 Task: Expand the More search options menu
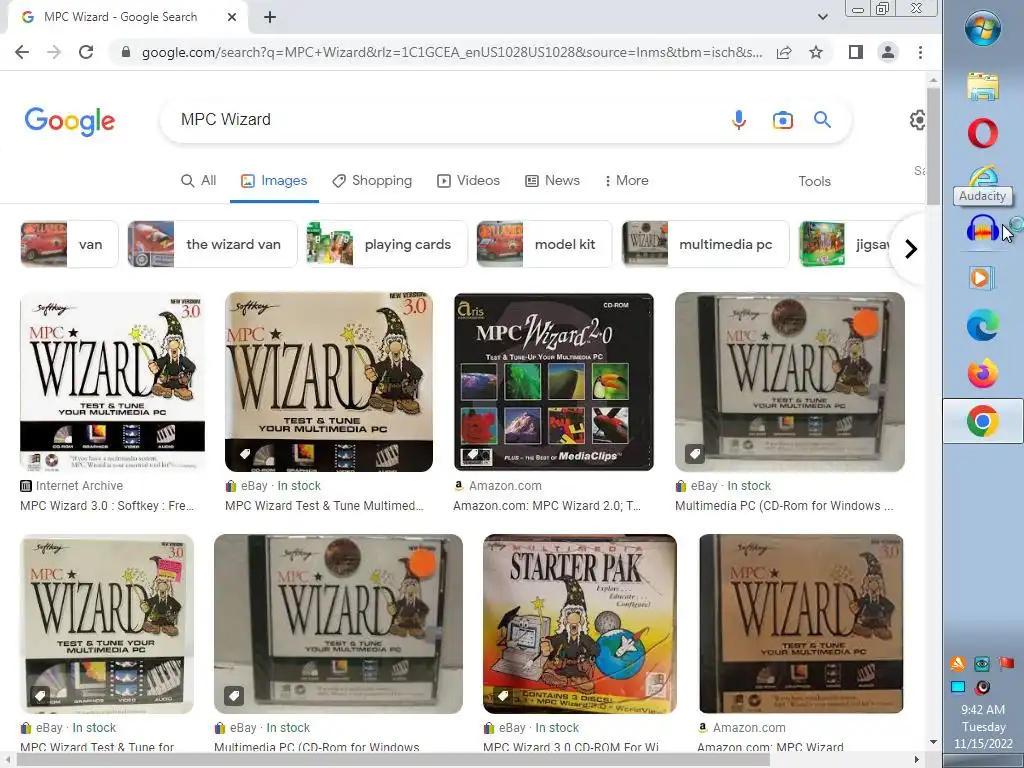pos(626,181)
